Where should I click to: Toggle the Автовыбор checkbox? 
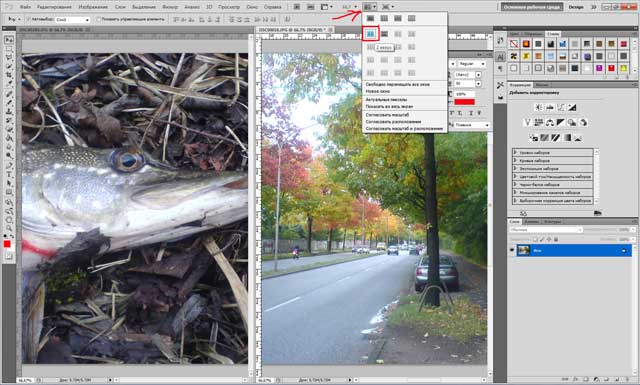pos(28,19)
